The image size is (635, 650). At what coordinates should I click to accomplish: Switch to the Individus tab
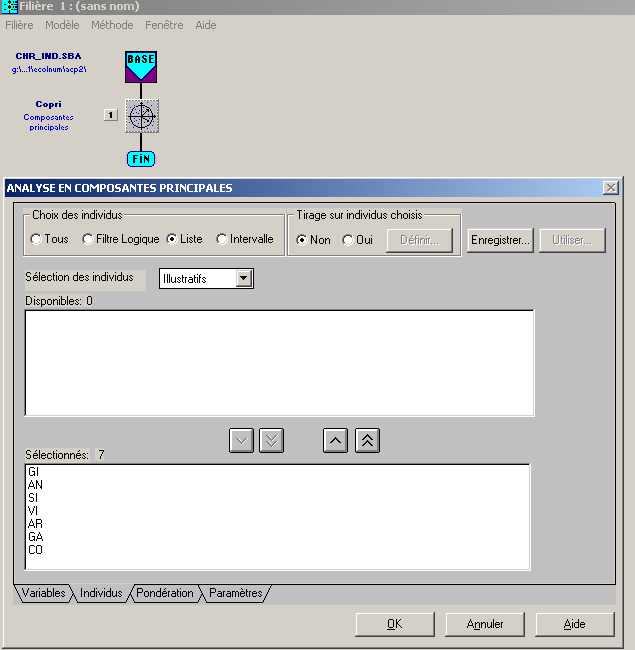[101, 593]
